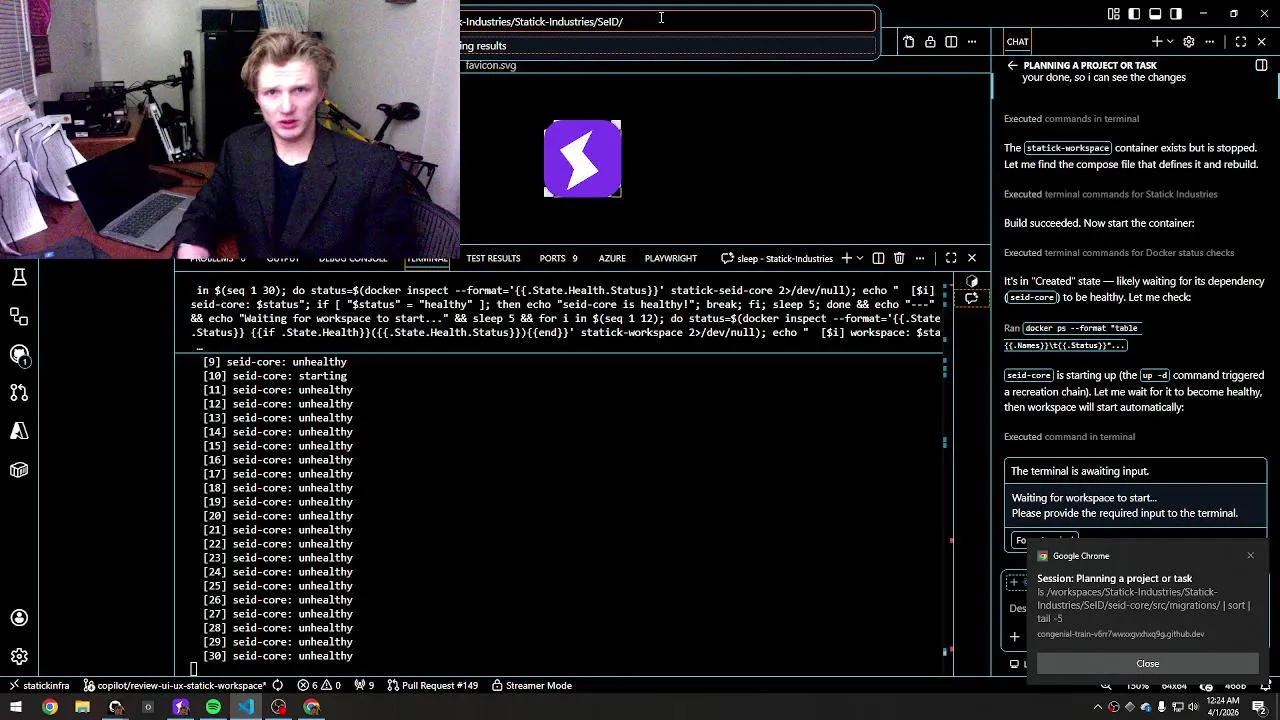Expand Docker status checks commands entry
This screenshot has height=720, width=1280.
1119,253
